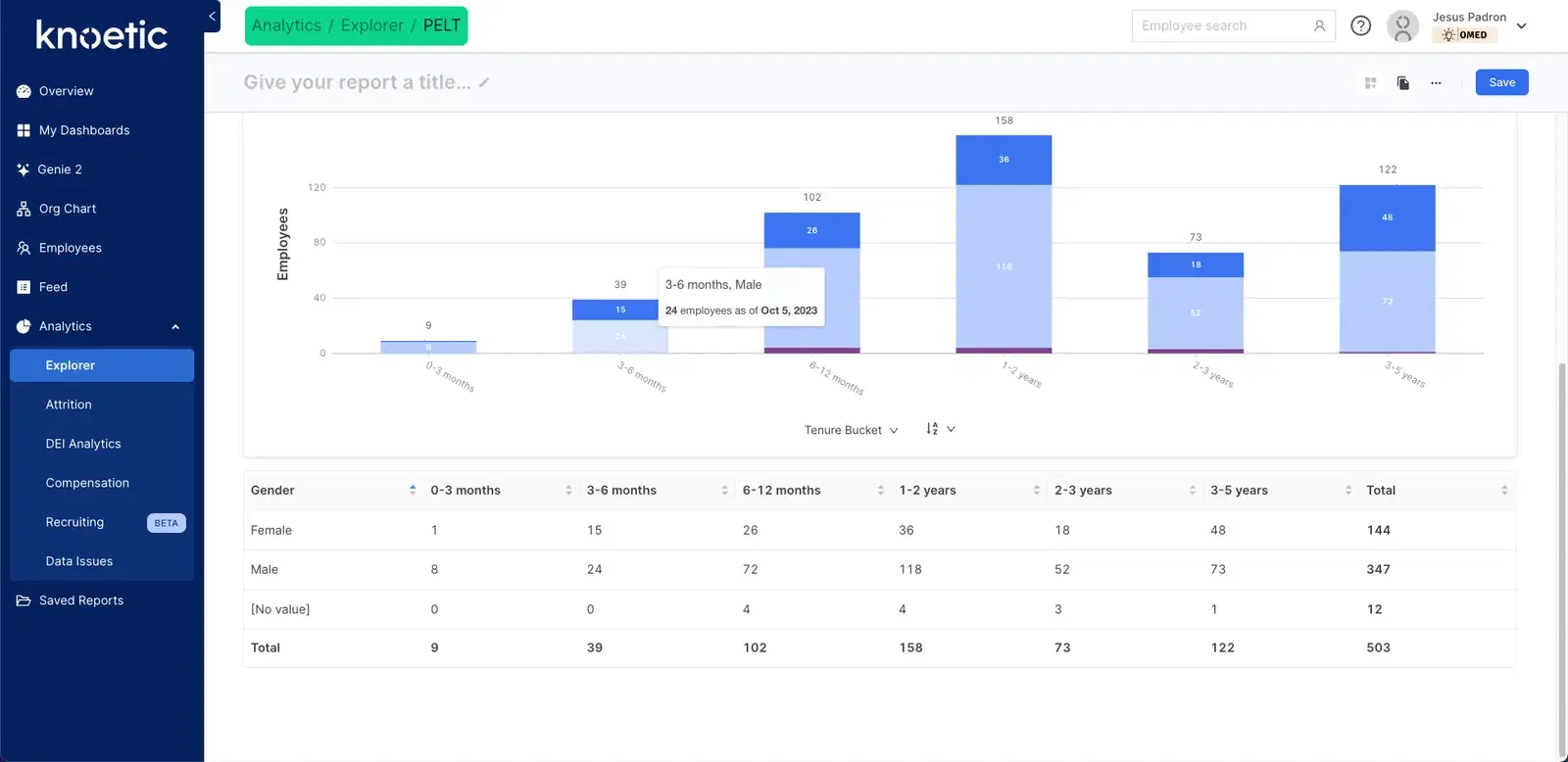Open the help question mark icon
The image size is (1568, 762).
[1361, 25]
